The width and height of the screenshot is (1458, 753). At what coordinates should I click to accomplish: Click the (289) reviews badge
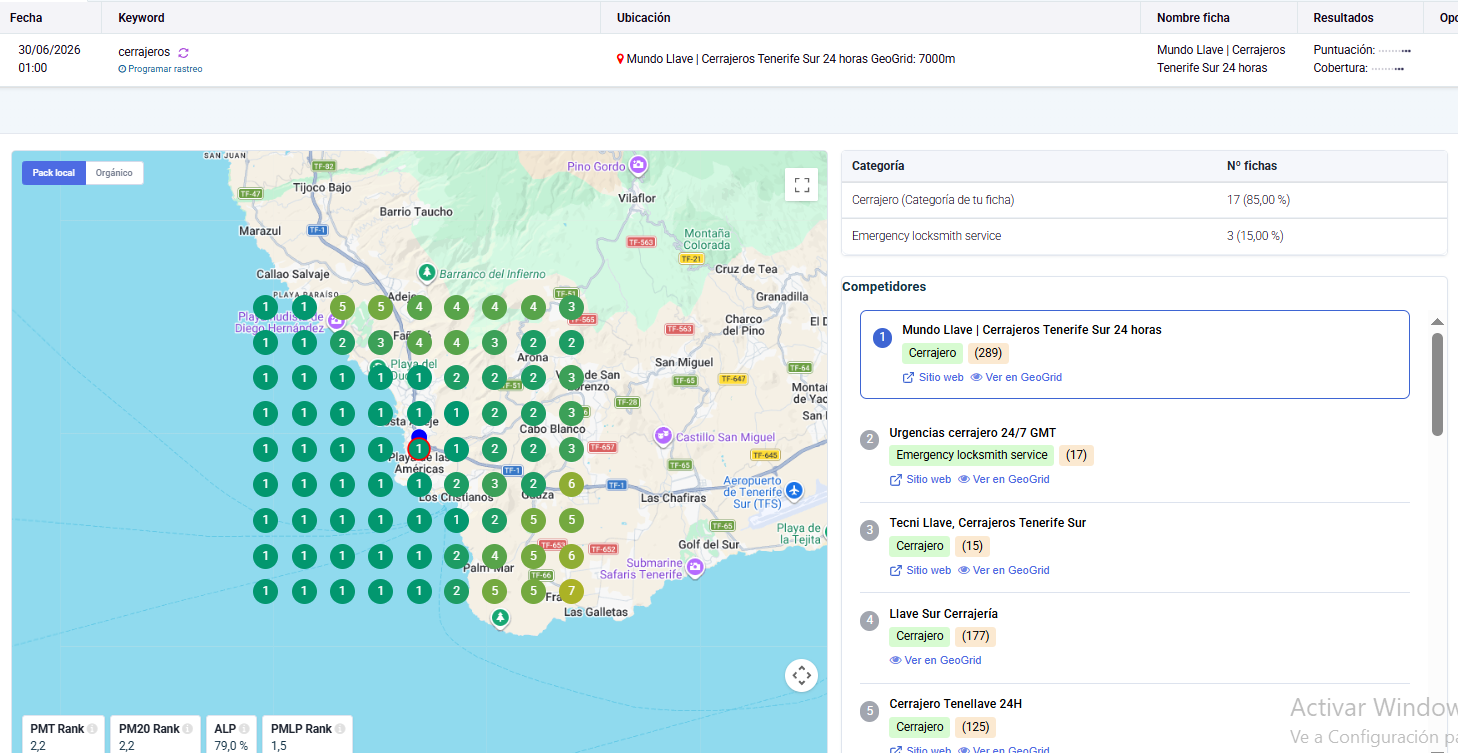coord(988,353)
